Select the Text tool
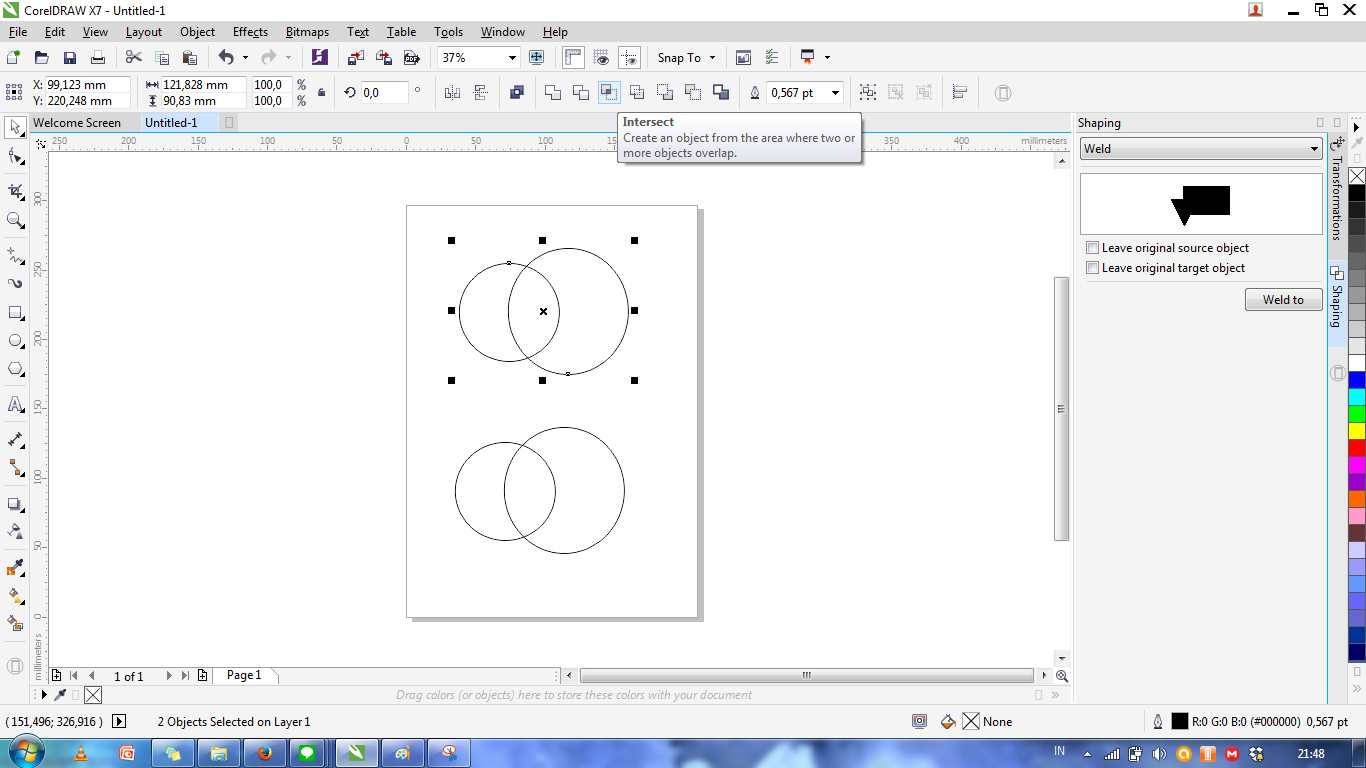 13,404
